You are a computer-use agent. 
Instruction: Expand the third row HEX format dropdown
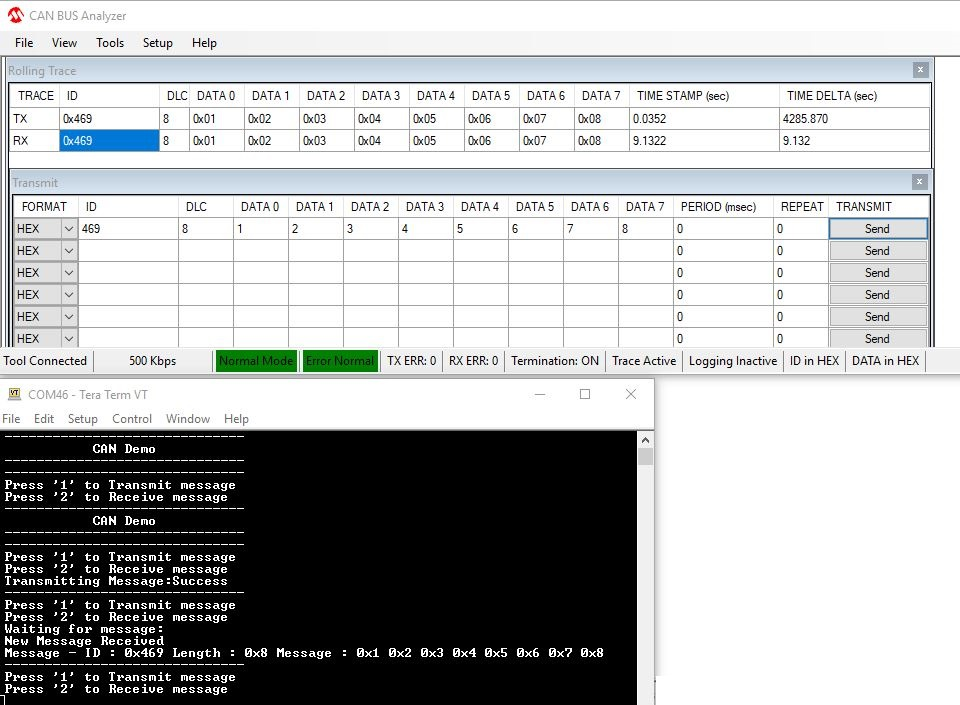69,273
